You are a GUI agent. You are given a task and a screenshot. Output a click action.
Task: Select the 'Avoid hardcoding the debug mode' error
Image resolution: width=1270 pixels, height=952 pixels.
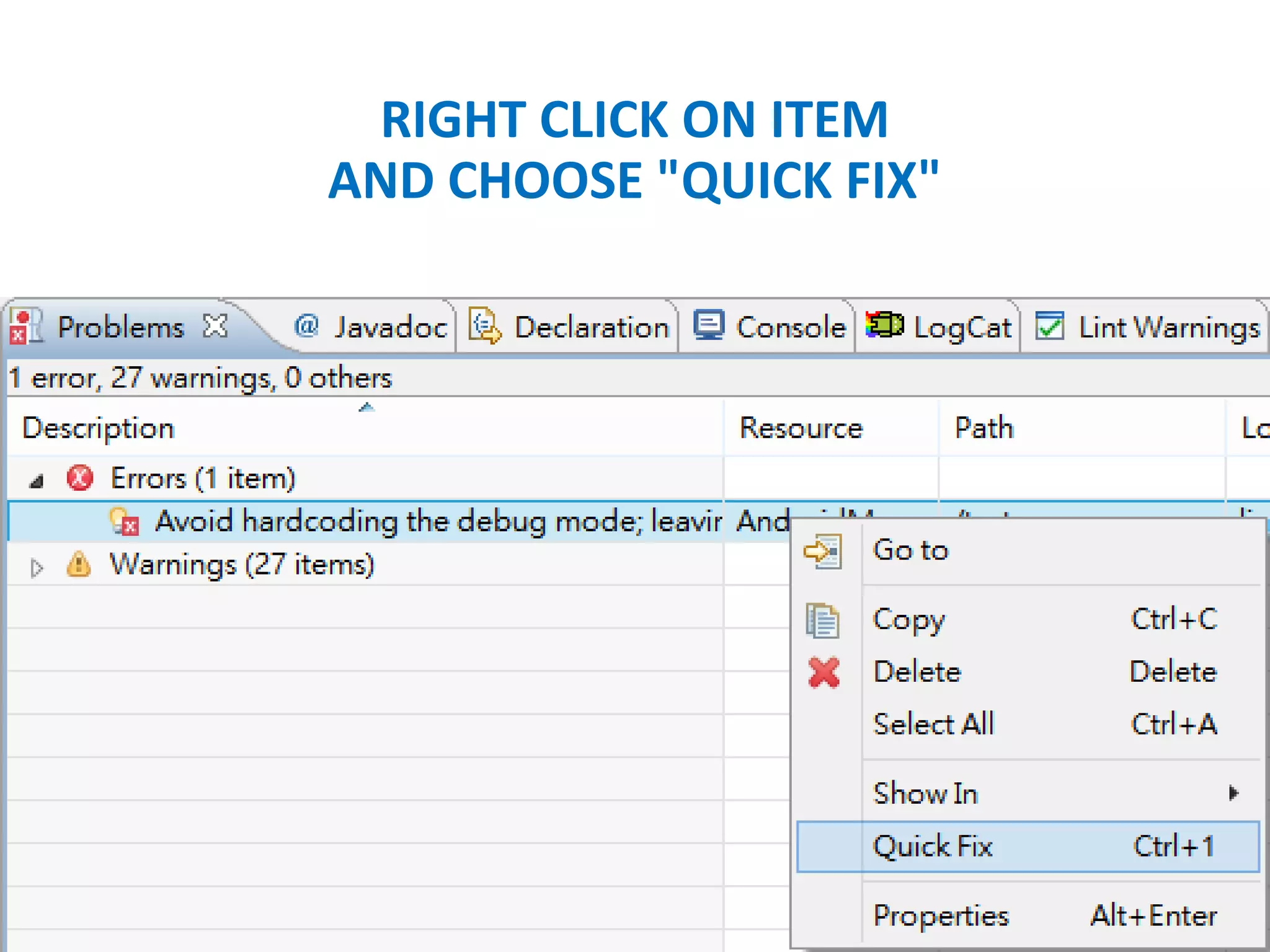[x=434, y=522]
